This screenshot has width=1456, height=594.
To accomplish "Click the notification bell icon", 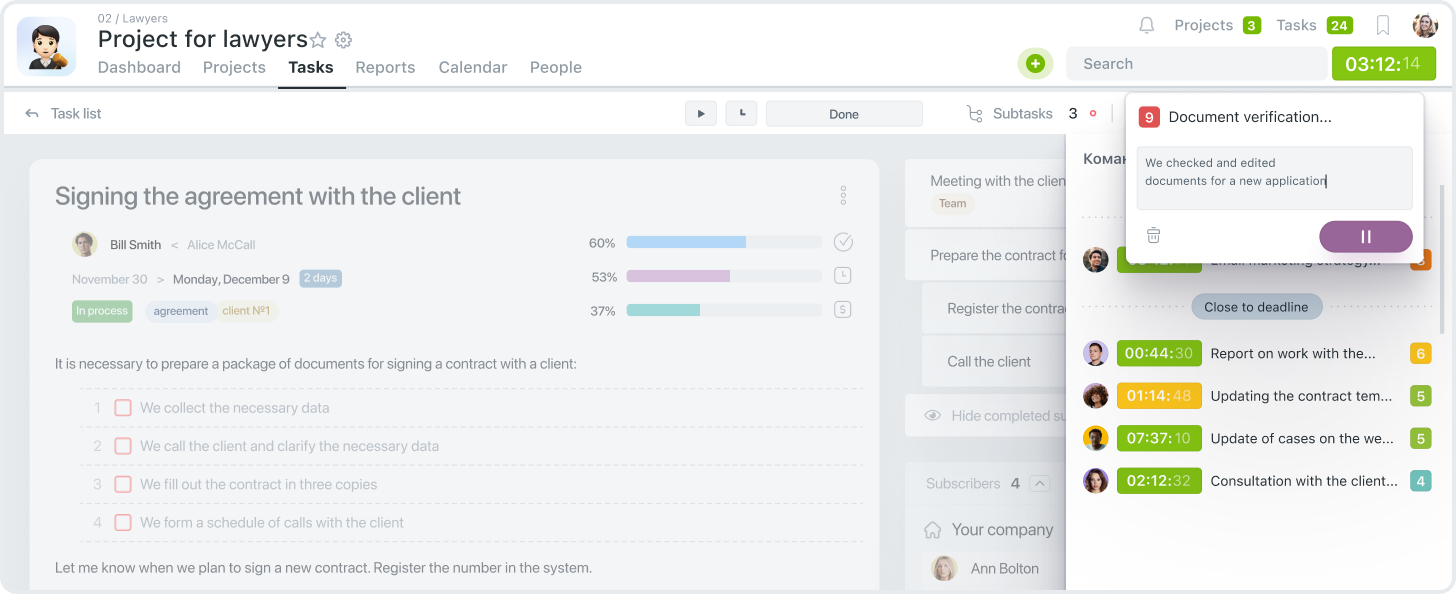I will tap(1147, 25).
